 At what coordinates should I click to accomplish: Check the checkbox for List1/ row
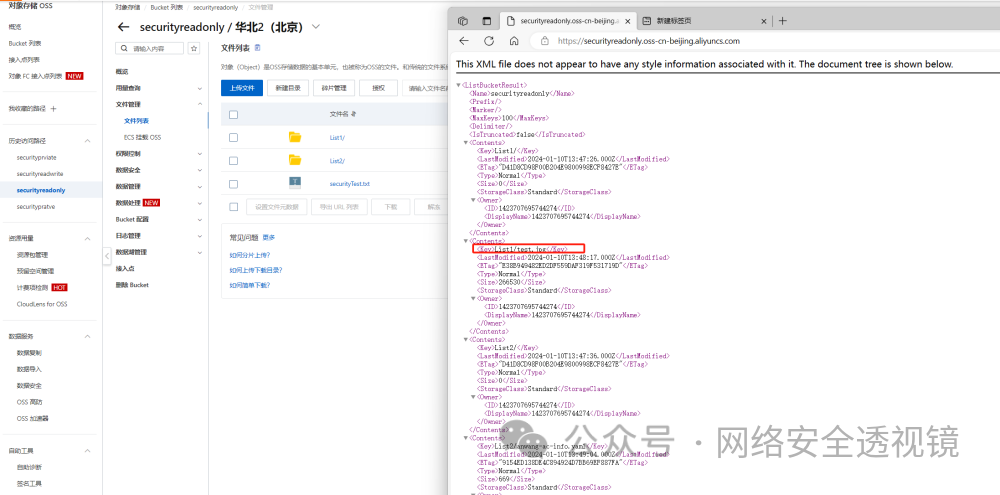click(233, 137)
